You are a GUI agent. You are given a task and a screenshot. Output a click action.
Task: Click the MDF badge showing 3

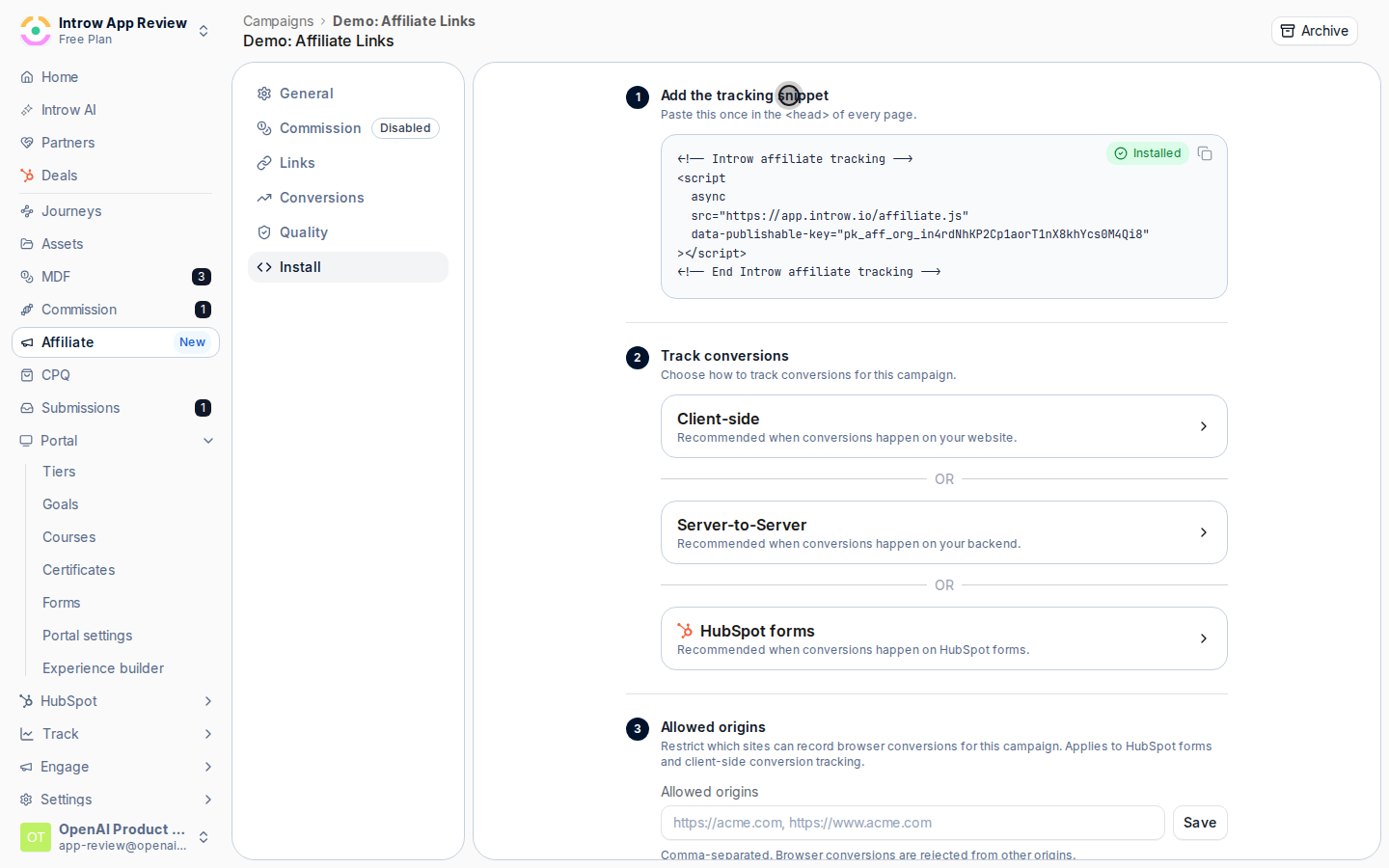202,277
